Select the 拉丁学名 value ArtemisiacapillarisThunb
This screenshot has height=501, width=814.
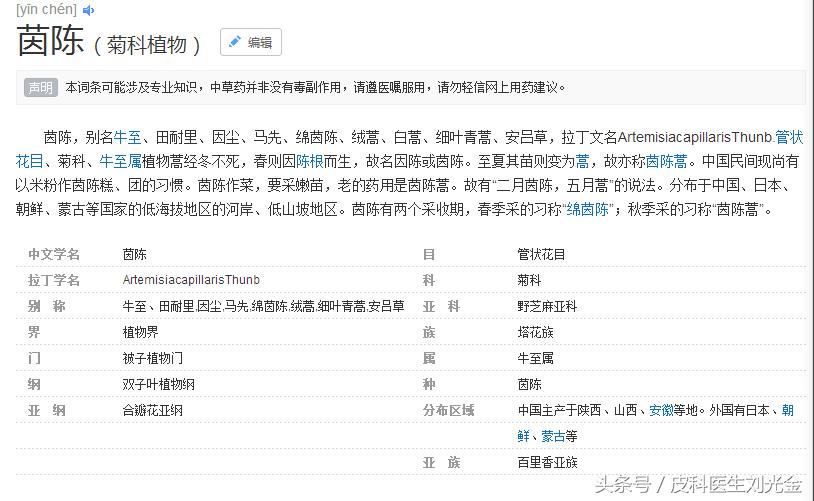point(191,280)
